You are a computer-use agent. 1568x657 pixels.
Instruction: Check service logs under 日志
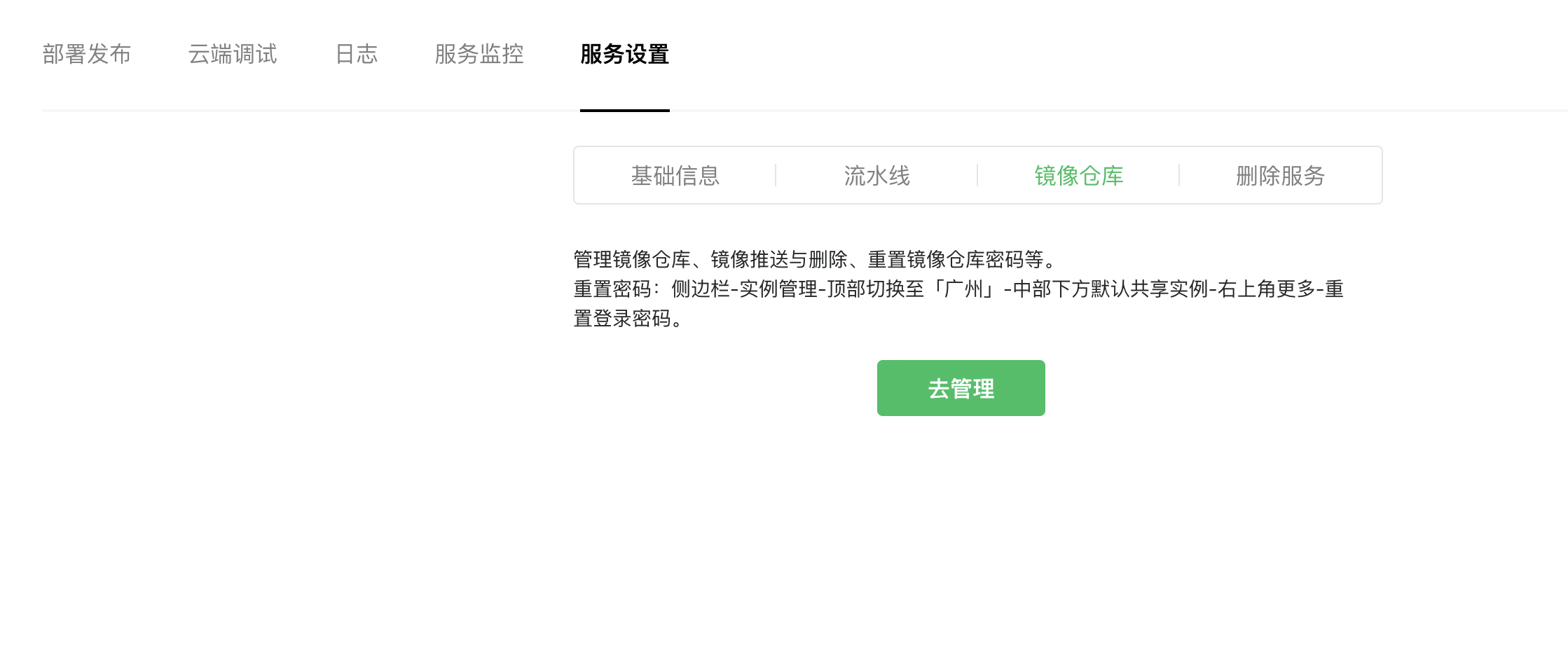tap(357, 54)
